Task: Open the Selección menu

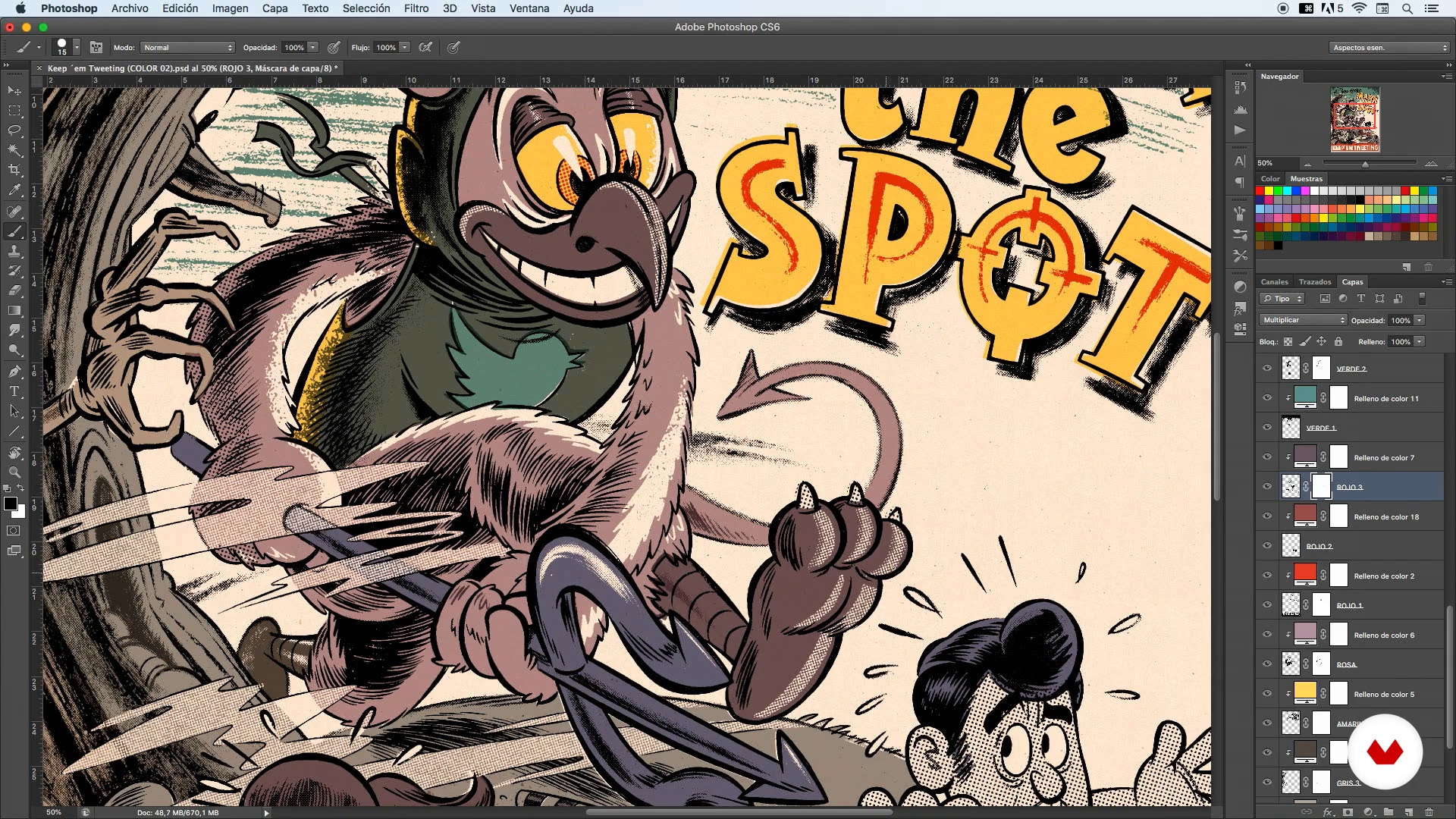Action: coord(366,8)
